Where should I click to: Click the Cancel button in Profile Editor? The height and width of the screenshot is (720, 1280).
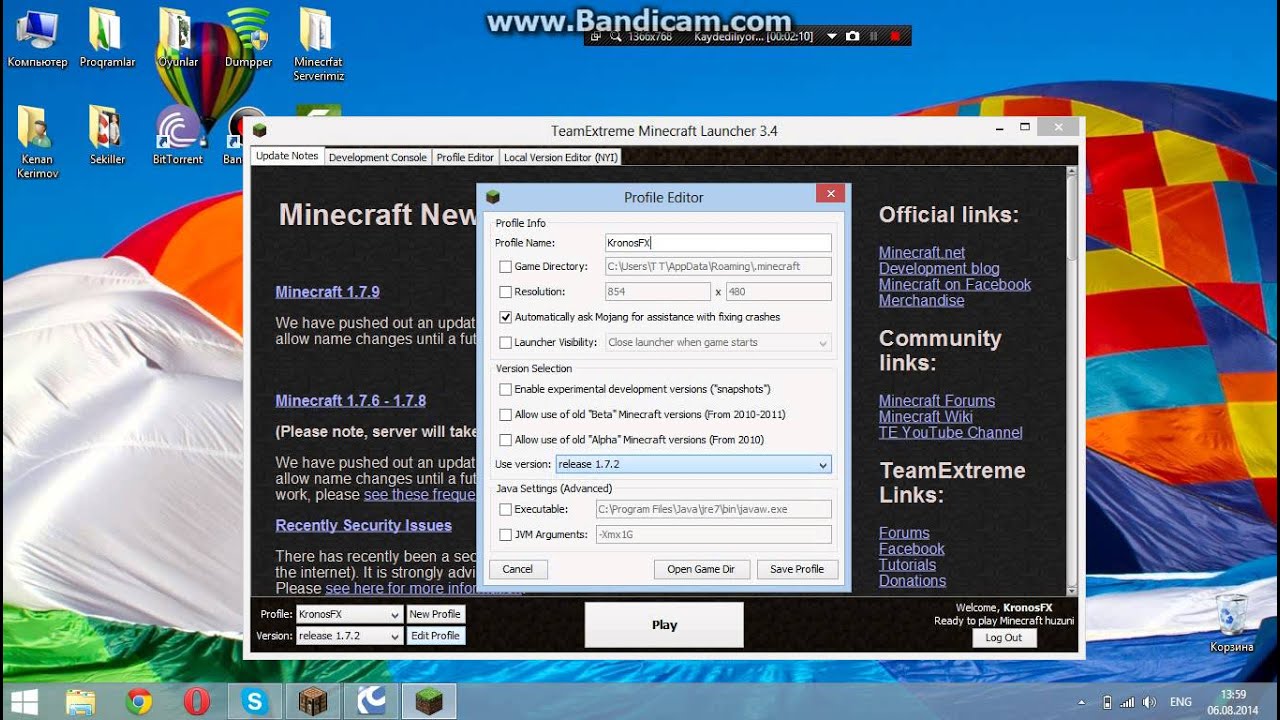click(518, 569)
